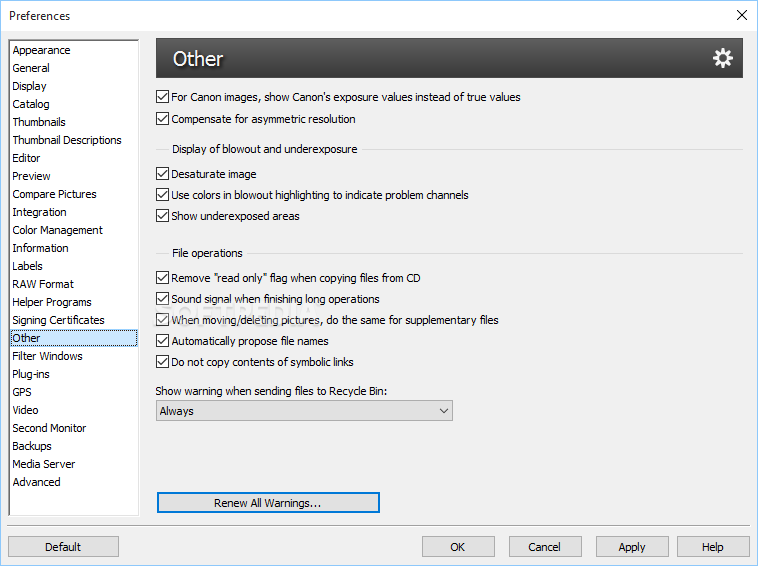Go to Catalog preferences

pyautogui.click(x=73, y=104)
